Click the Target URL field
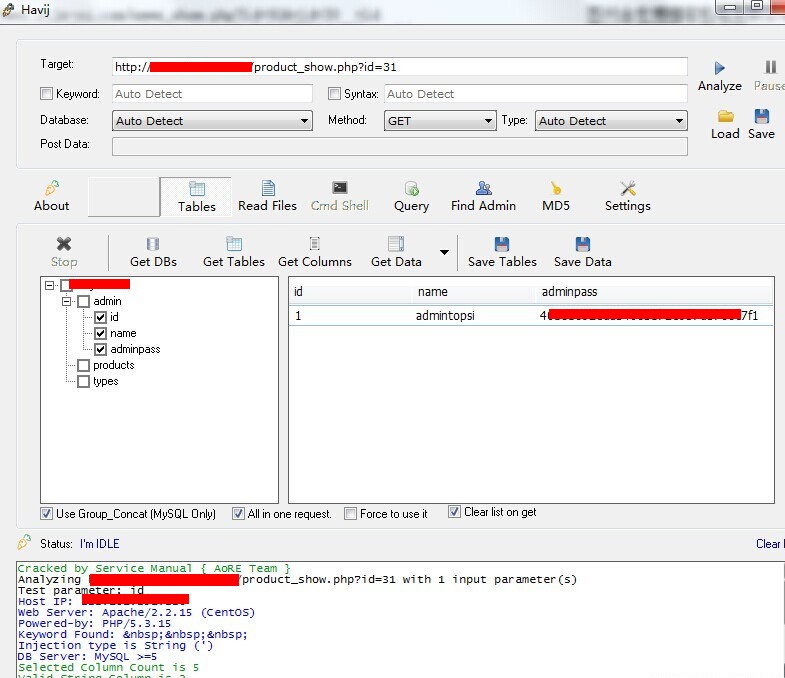785x678 pixels. coord(400,67)
